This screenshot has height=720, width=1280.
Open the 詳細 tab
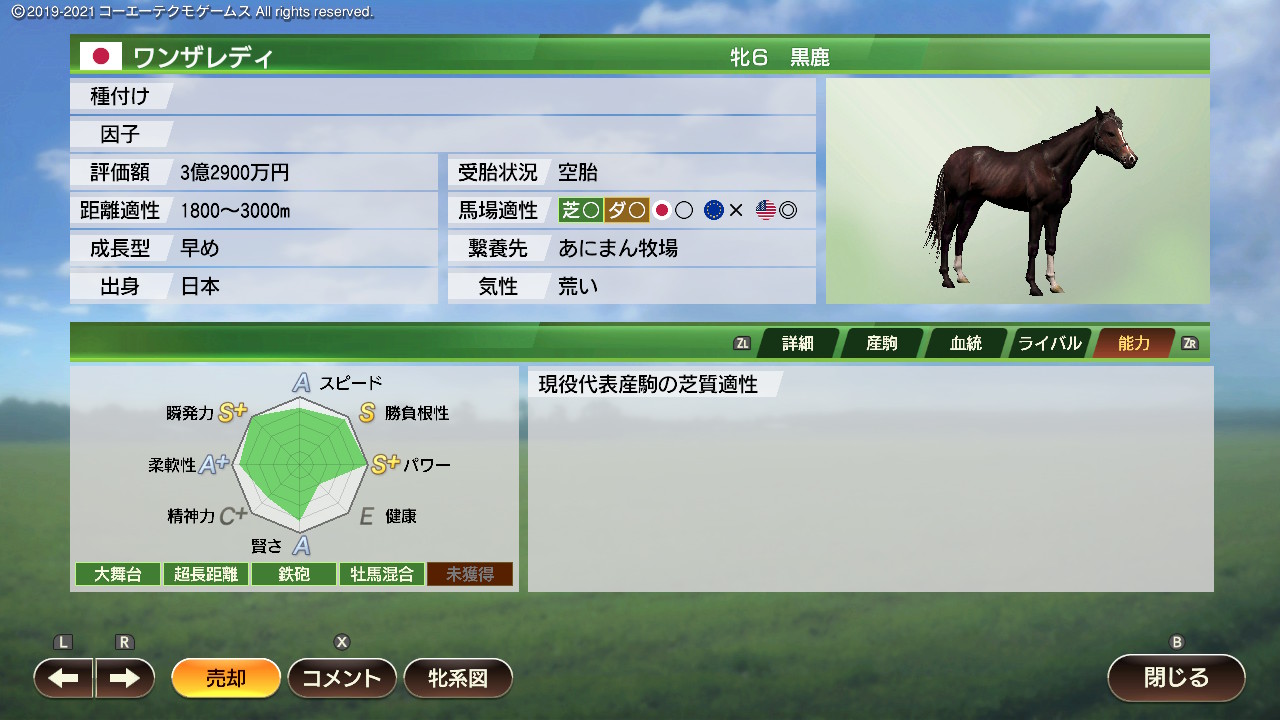[x=798, y=343]
